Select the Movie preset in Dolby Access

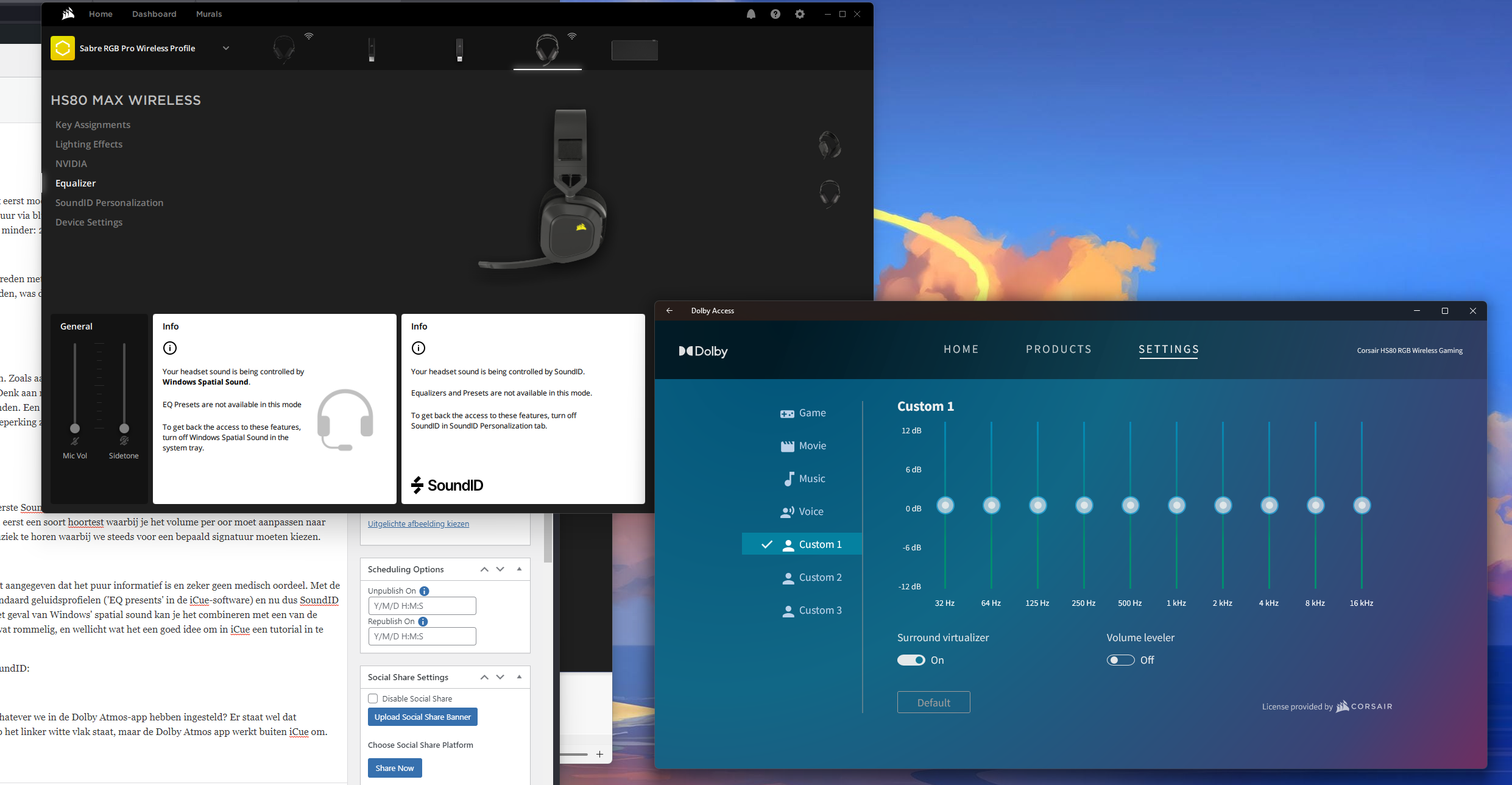803,446
